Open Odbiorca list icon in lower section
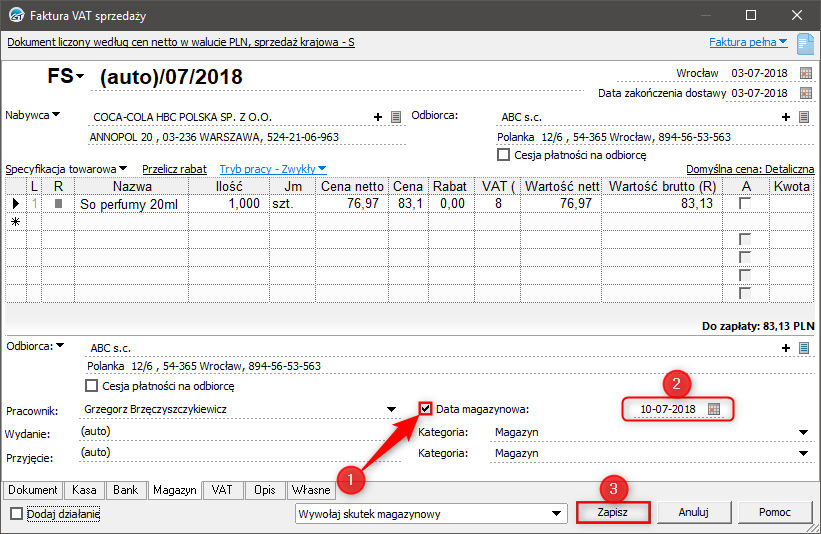 pyautogui.click(x=804, y=348)
